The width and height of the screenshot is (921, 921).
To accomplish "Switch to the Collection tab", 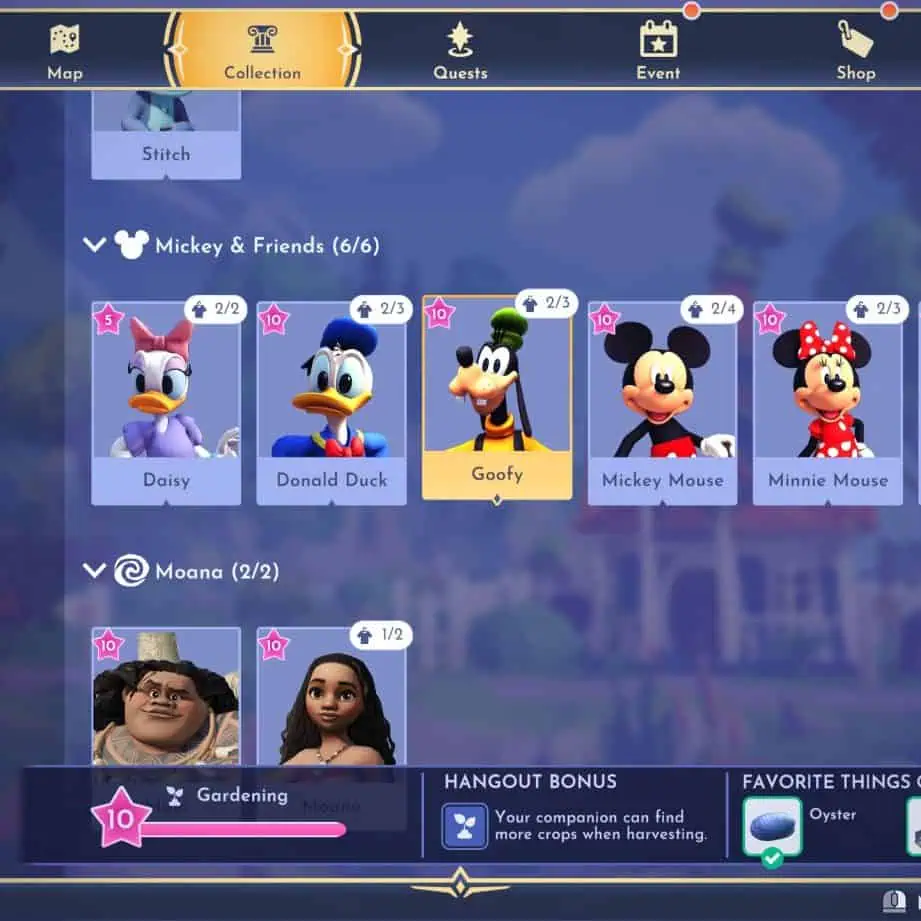I will 262,51.
